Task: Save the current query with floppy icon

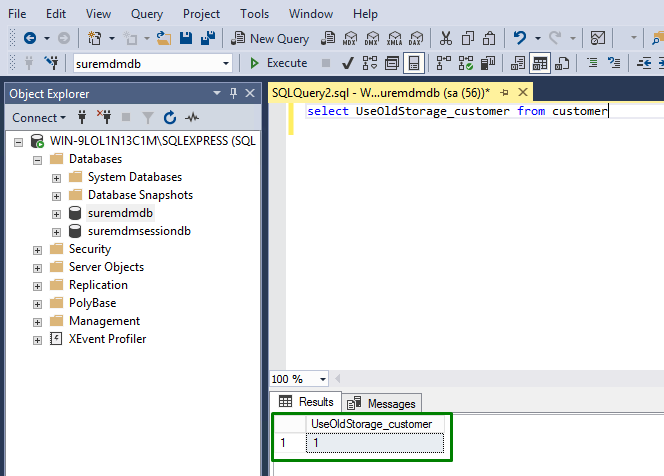Action: [x=186, y=39]
